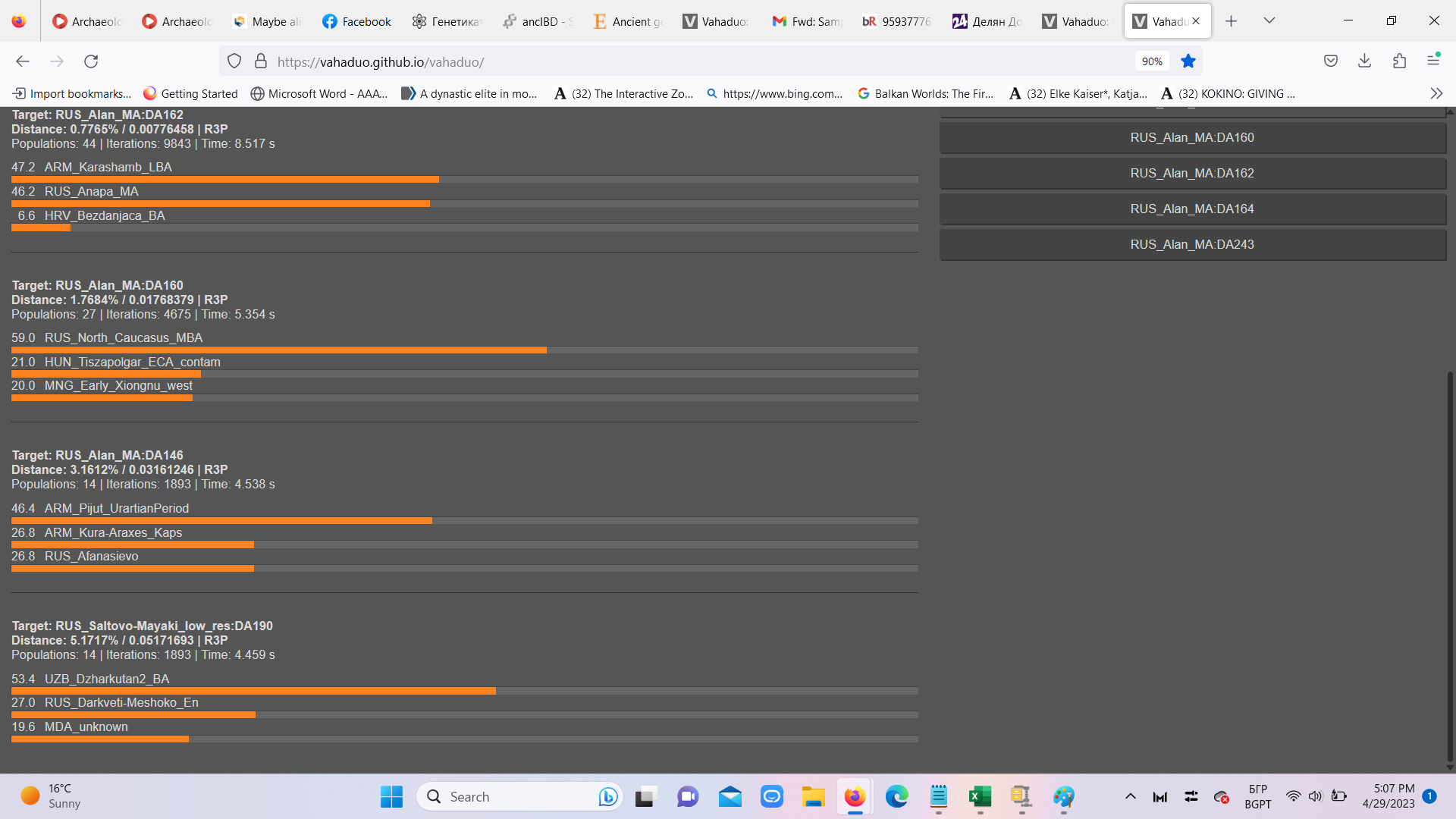Image resolution: width=1456 pixels, height=819 pixels.
Task: Open a new tab with plus button
Action: [1231, 21]
